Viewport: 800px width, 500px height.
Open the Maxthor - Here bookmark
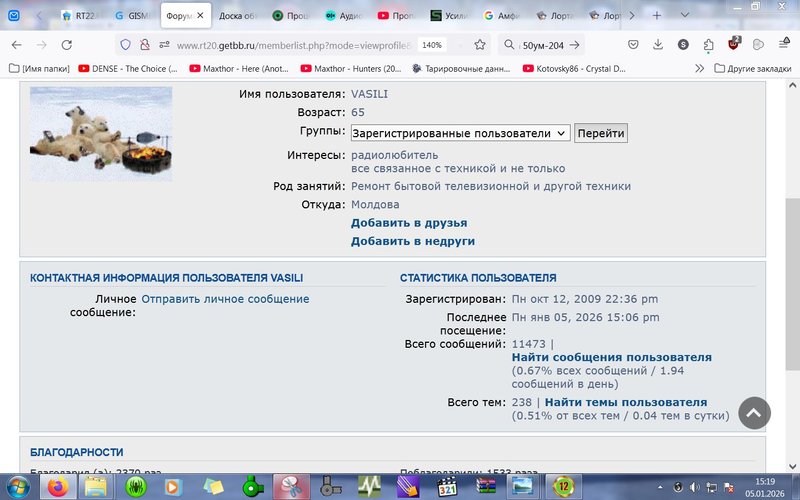[239, 68]
